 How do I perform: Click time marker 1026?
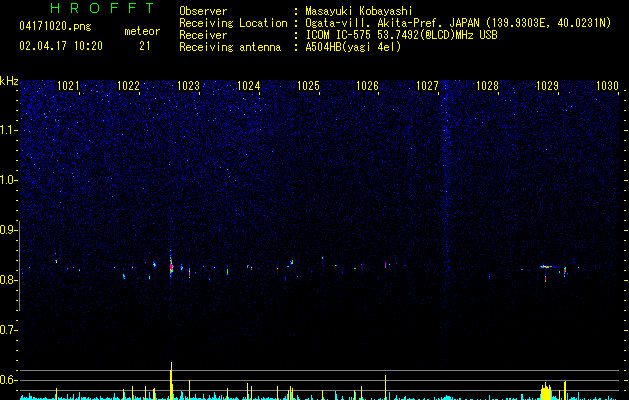click(x=368, y=86)
